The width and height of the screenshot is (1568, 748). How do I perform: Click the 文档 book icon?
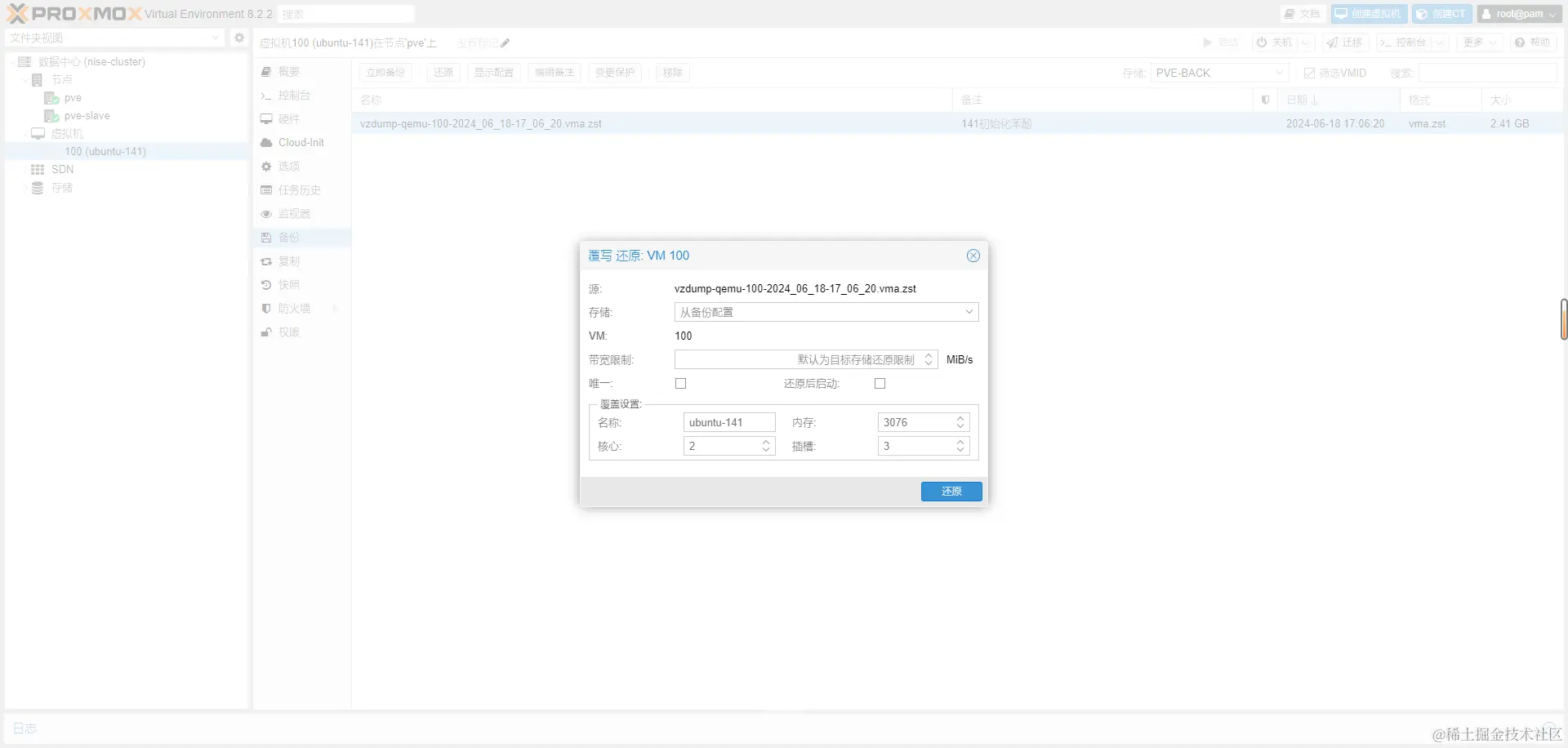[x=1290, y=14]
